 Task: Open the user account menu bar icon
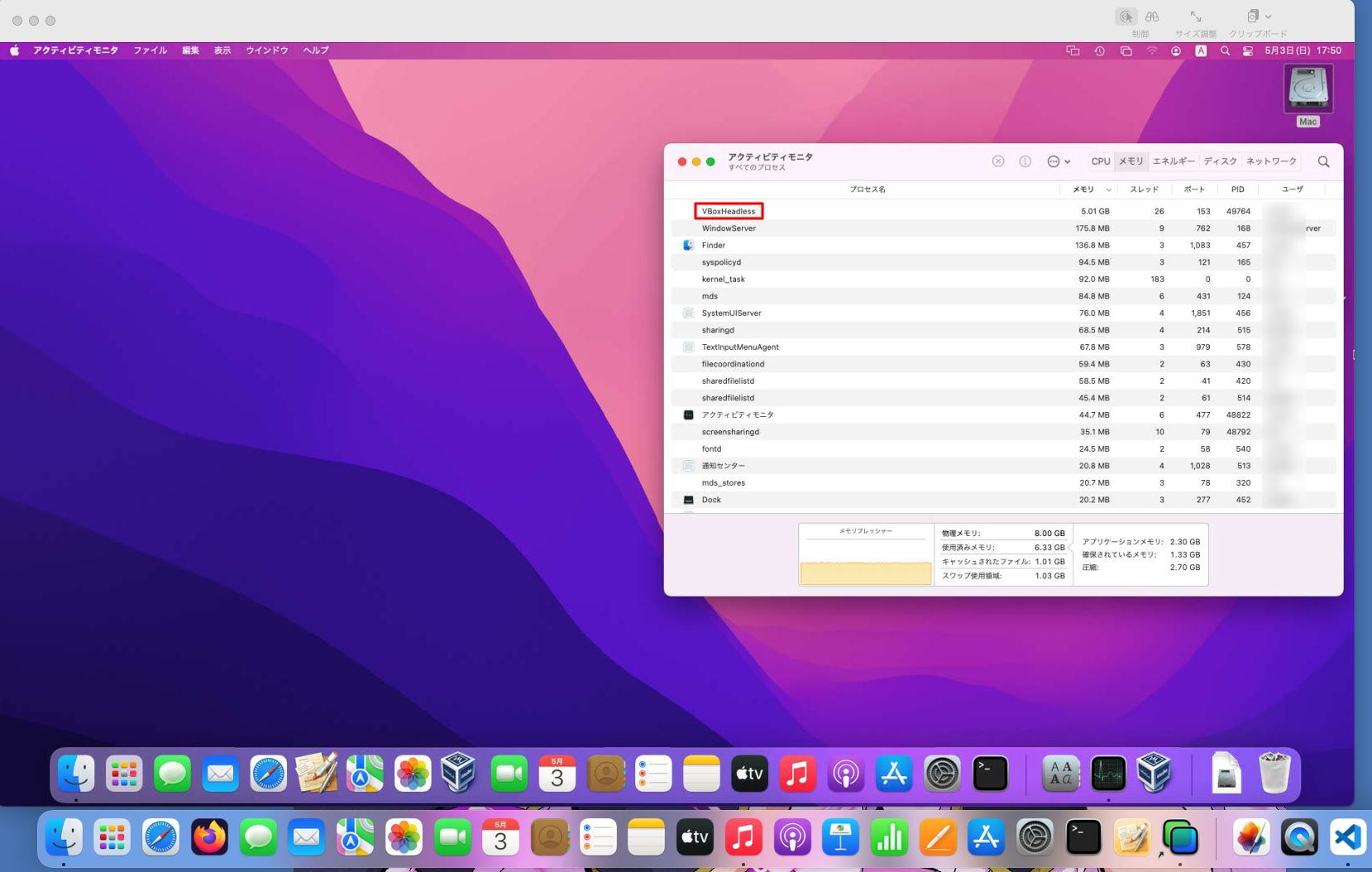tap(1175, 50)
